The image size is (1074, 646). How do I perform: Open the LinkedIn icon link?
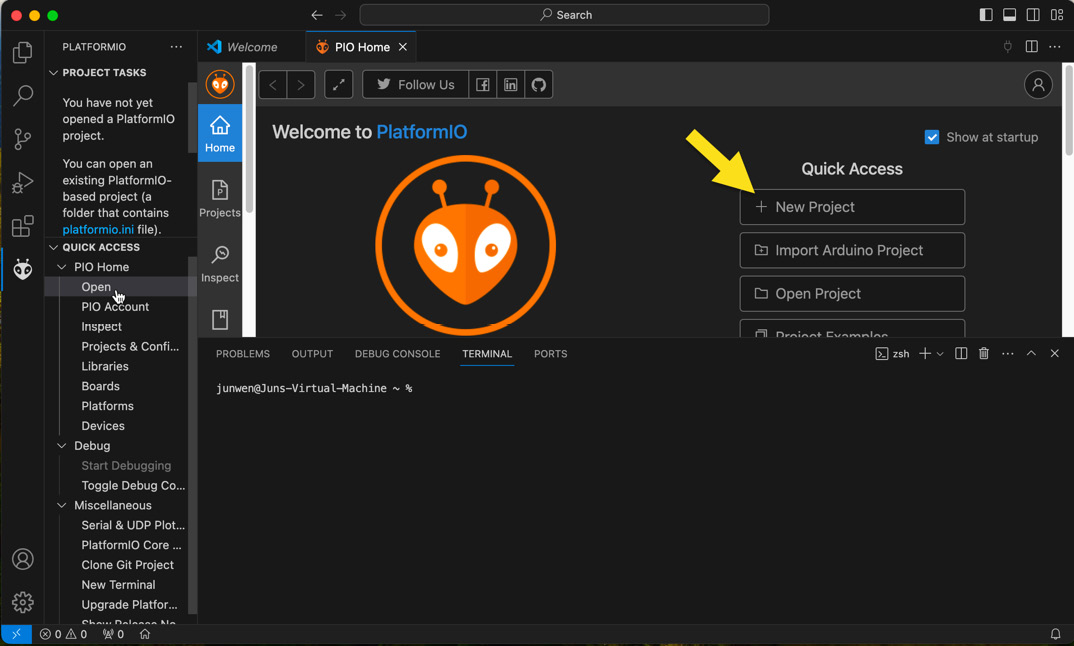(510, 84)
